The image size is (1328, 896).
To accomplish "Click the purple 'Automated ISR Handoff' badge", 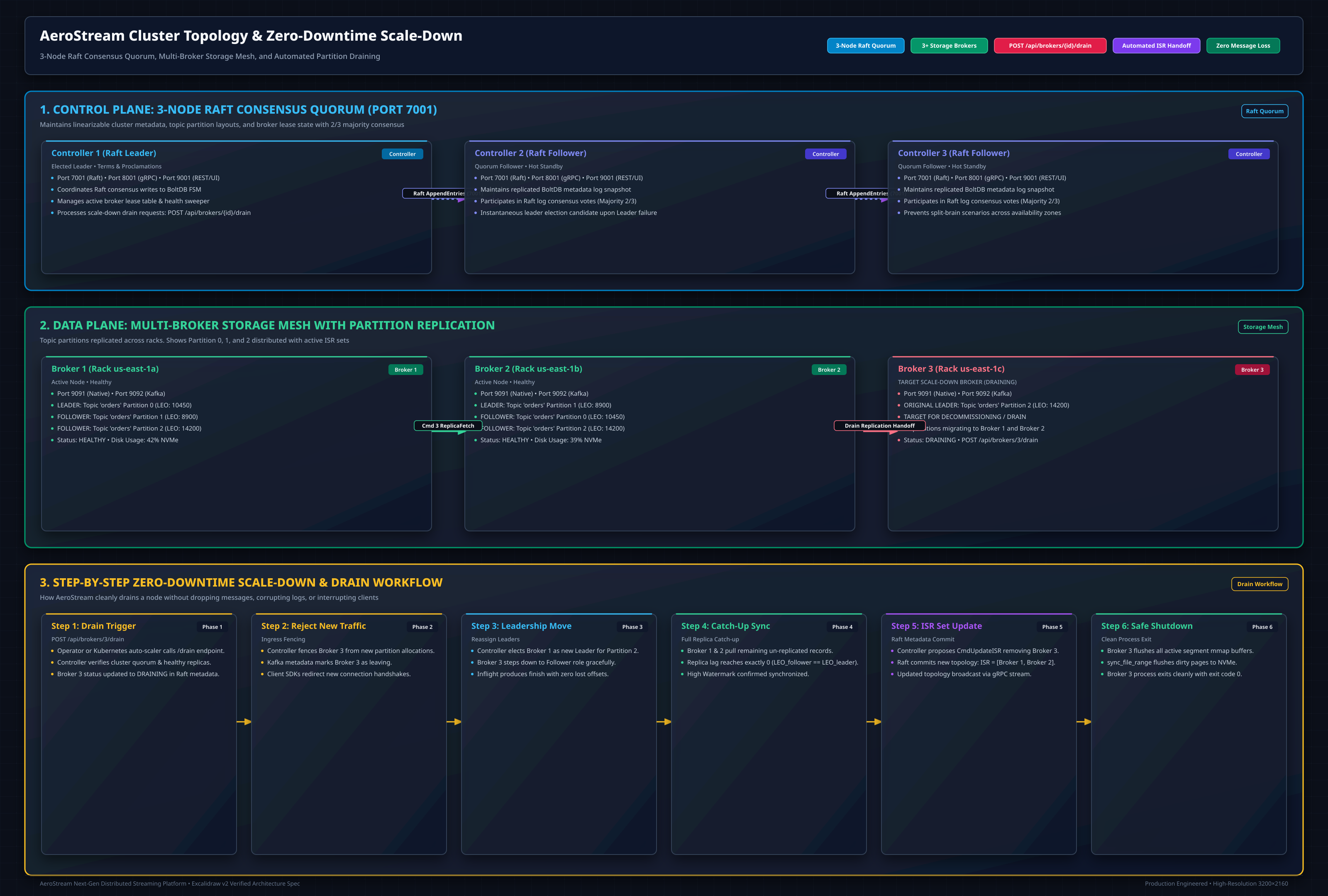I will [x=1156, y=46].
